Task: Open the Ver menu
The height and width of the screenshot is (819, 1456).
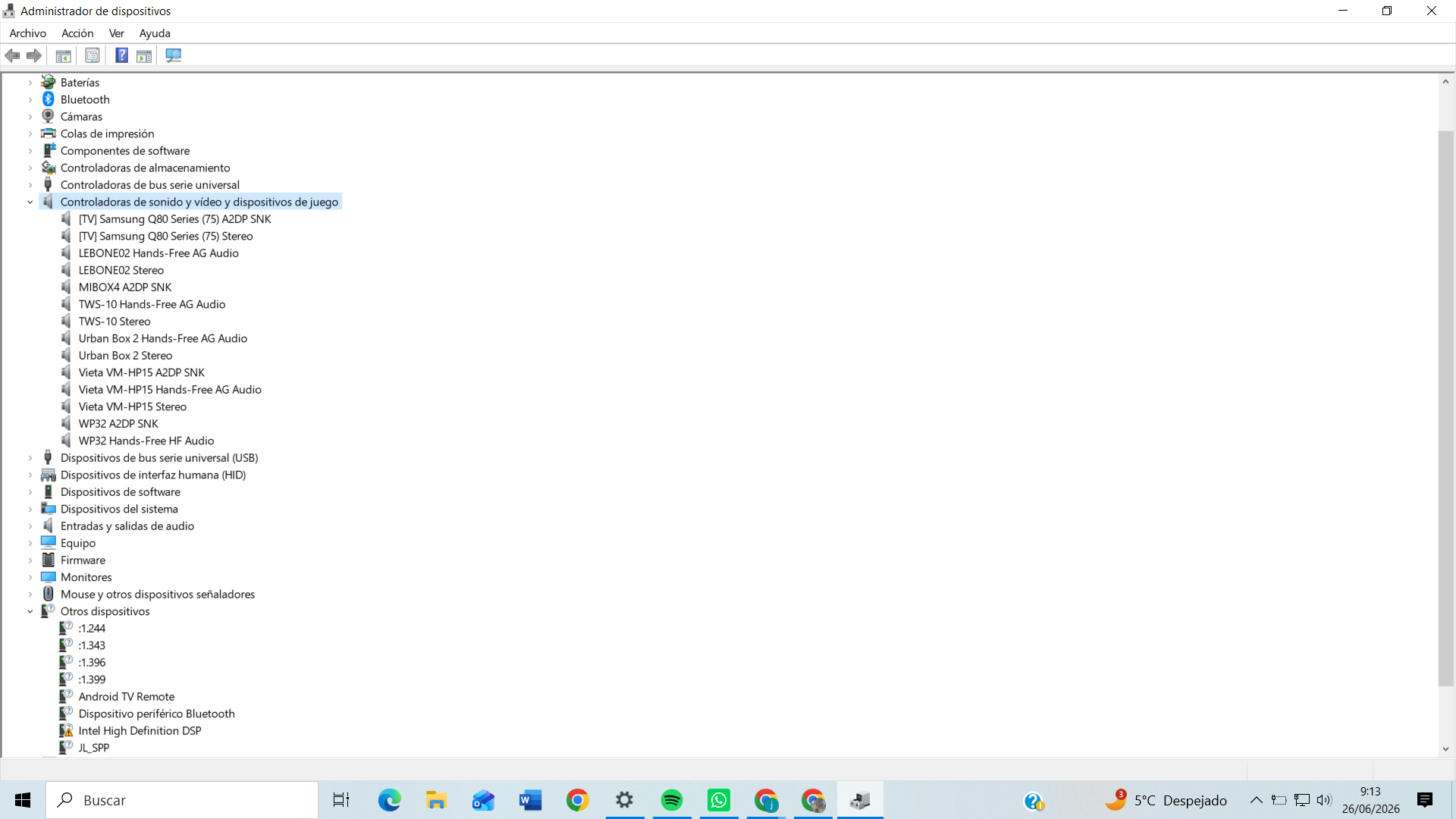Action: [116, 33]
